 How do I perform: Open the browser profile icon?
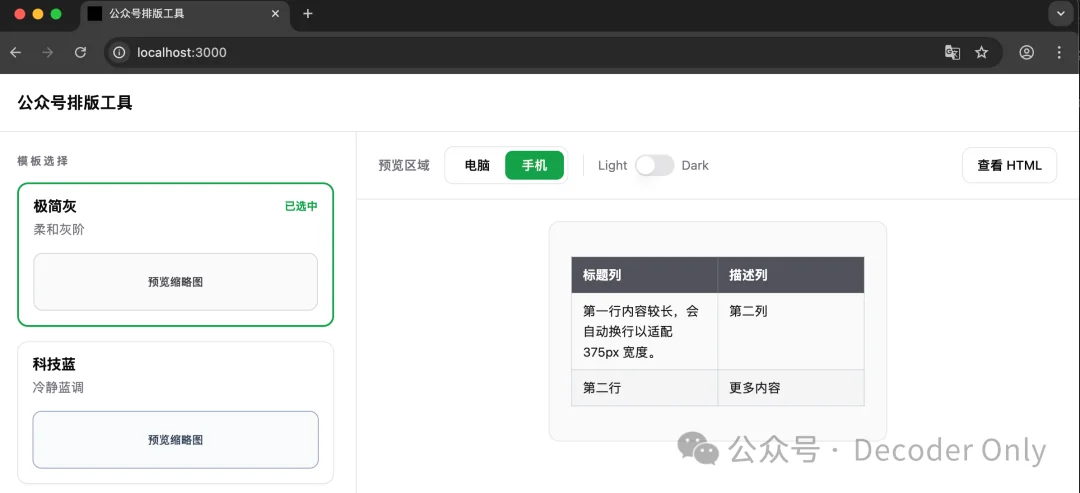pos(1026,52)
